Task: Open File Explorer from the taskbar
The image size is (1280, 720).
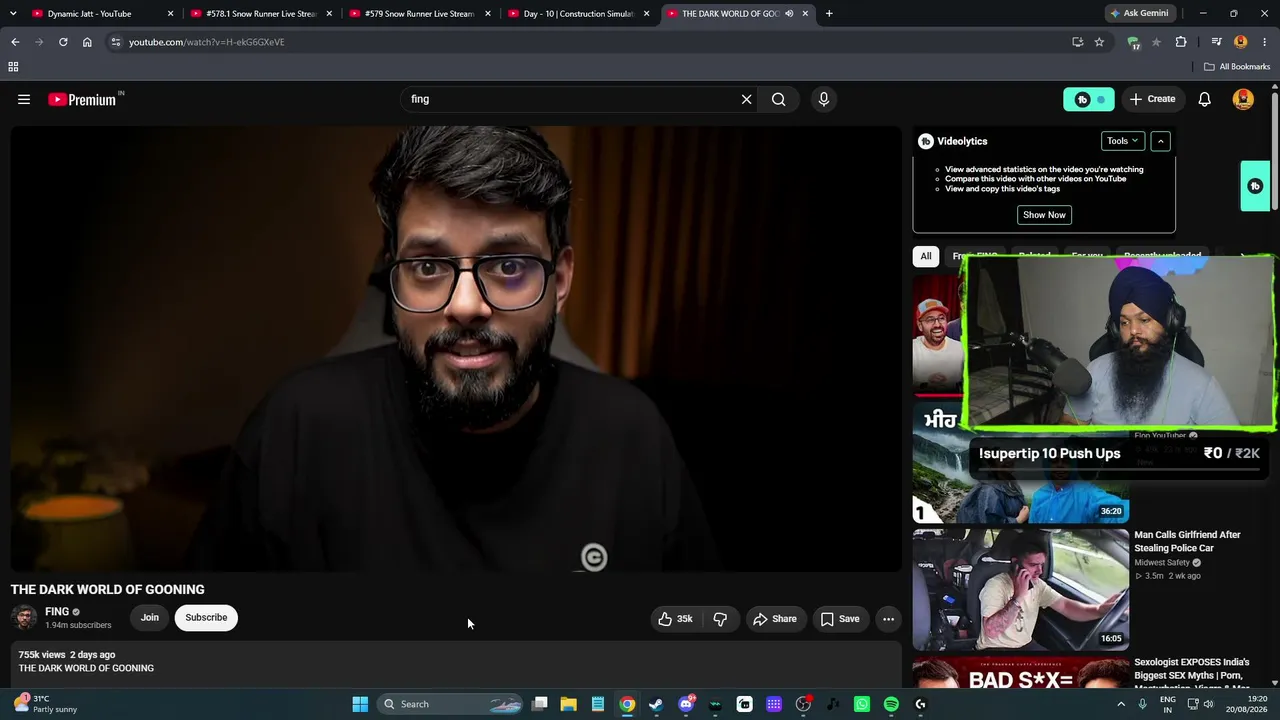Action: pos(568,704)
